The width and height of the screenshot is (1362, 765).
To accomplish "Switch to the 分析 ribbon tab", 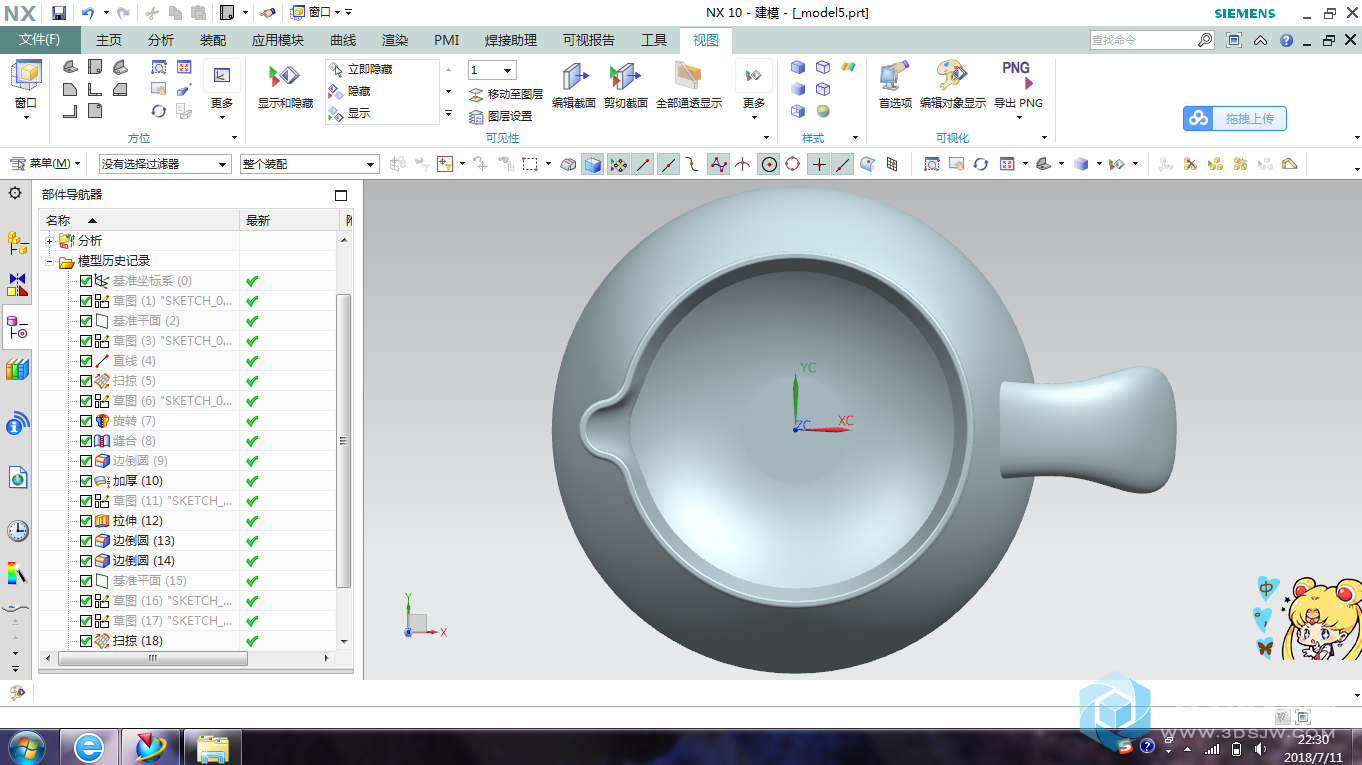I will point(161,40).
